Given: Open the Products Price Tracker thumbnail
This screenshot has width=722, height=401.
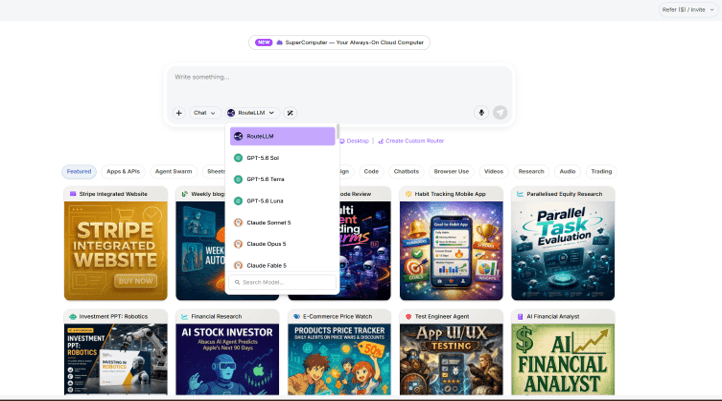Looking at the screenshot, I should pos(339,360).
